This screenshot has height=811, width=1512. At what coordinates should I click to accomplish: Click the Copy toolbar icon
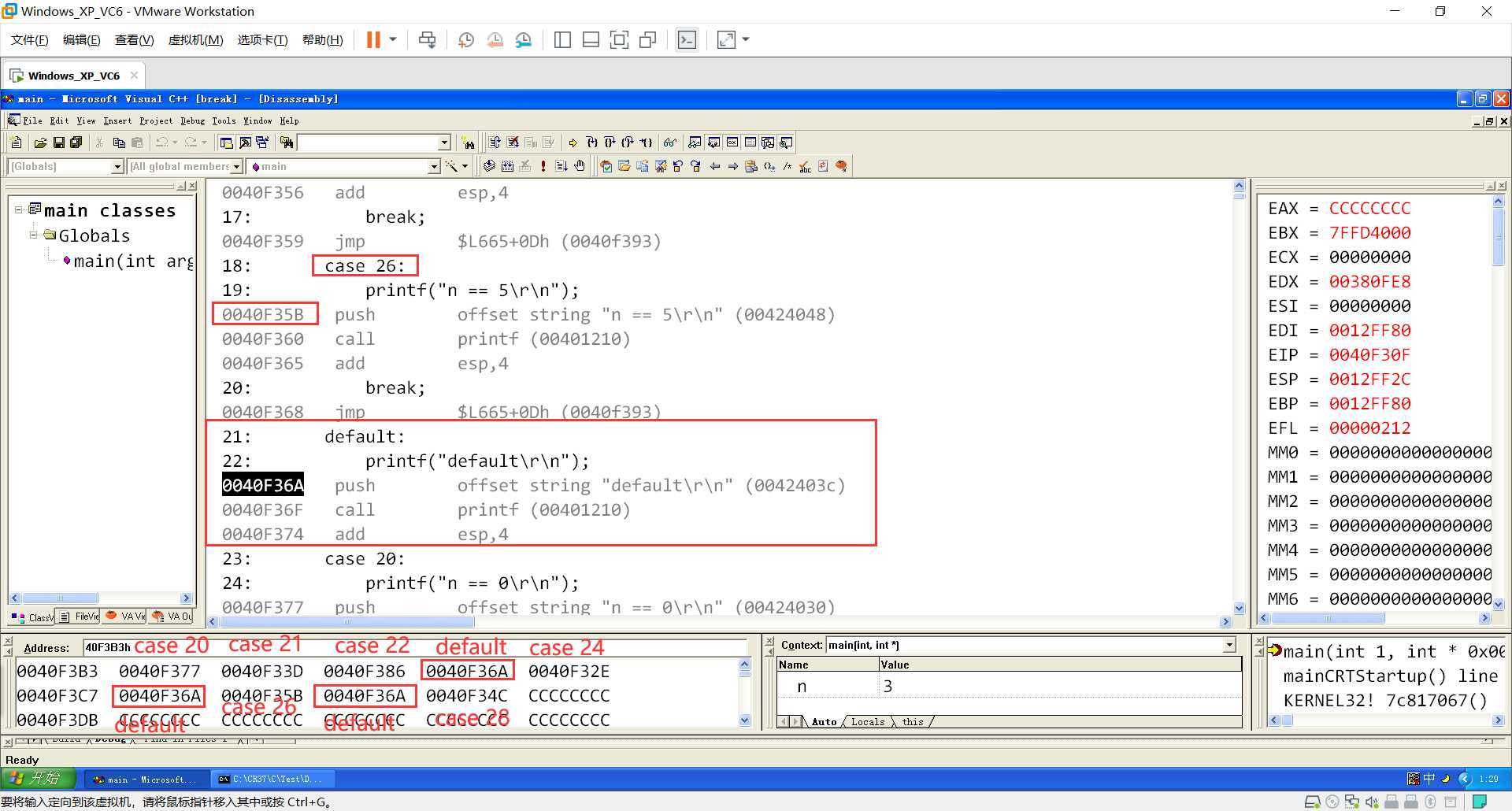point(119,143)
